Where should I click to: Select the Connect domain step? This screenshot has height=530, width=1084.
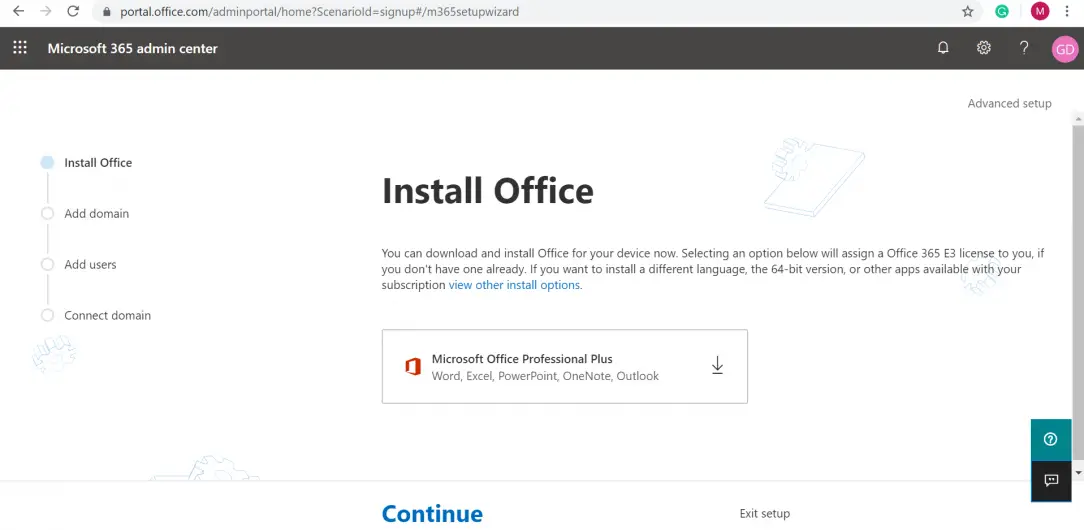click(107, 316)
